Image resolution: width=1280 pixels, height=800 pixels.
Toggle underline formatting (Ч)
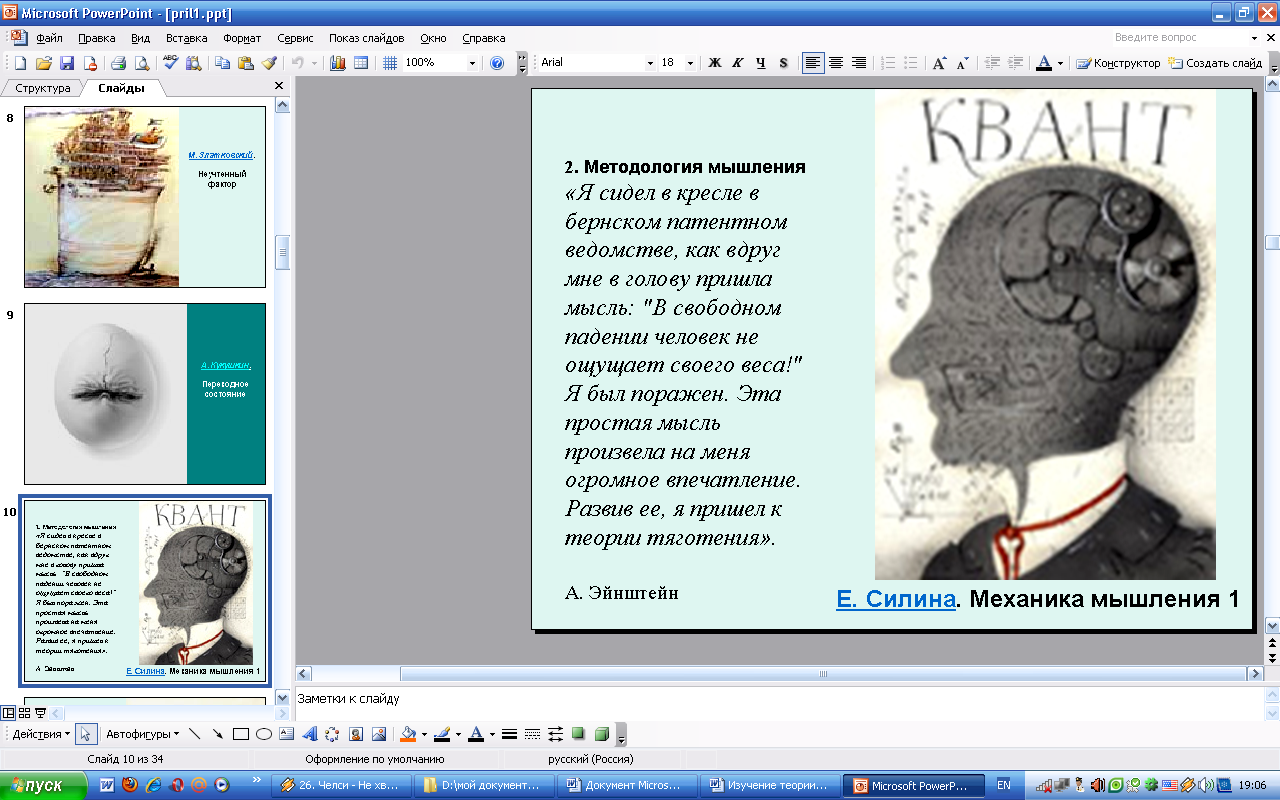point(761,63)
